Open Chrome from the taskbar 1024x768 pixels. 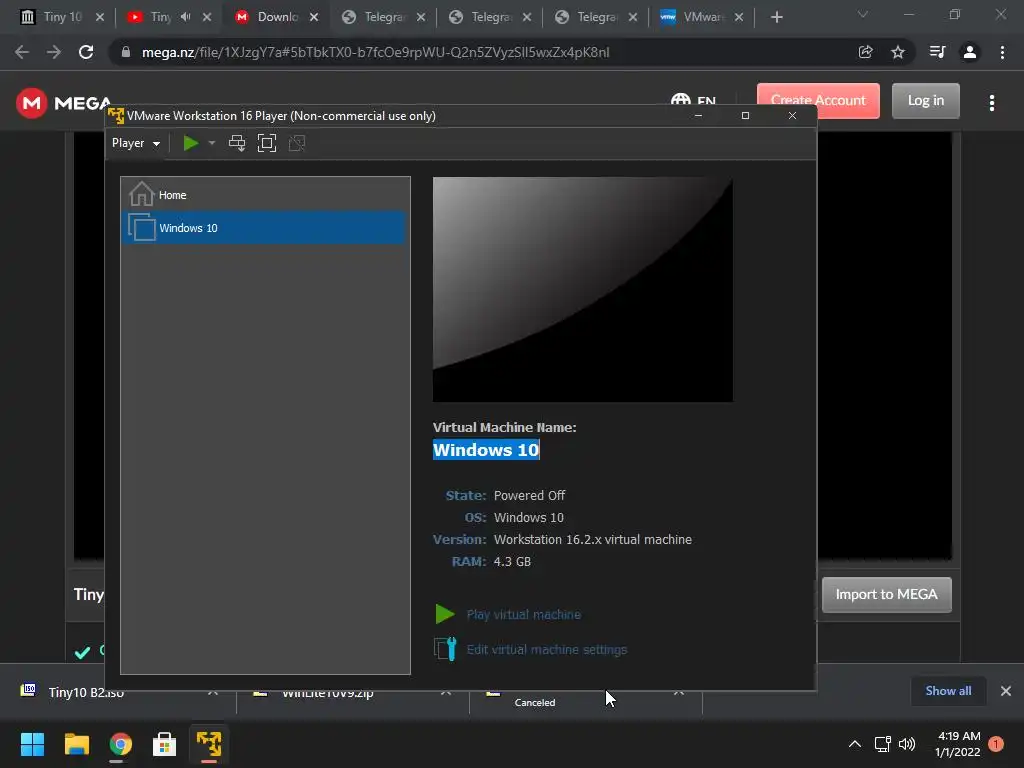(121, 744)
